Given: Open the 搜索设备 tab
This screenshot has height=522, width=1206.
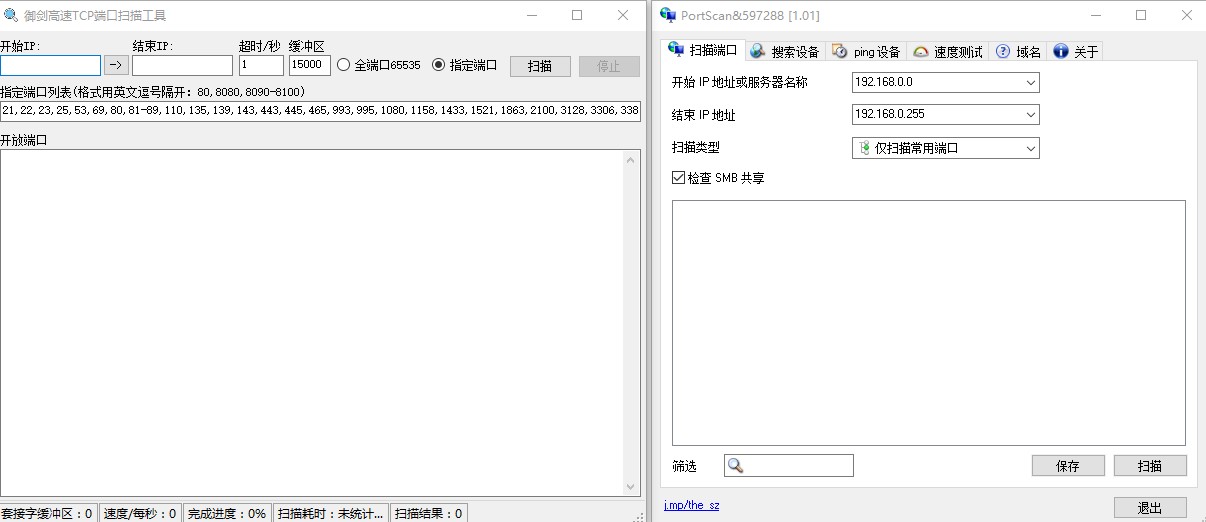Looking at the screenshot, I should coord(785,52).
